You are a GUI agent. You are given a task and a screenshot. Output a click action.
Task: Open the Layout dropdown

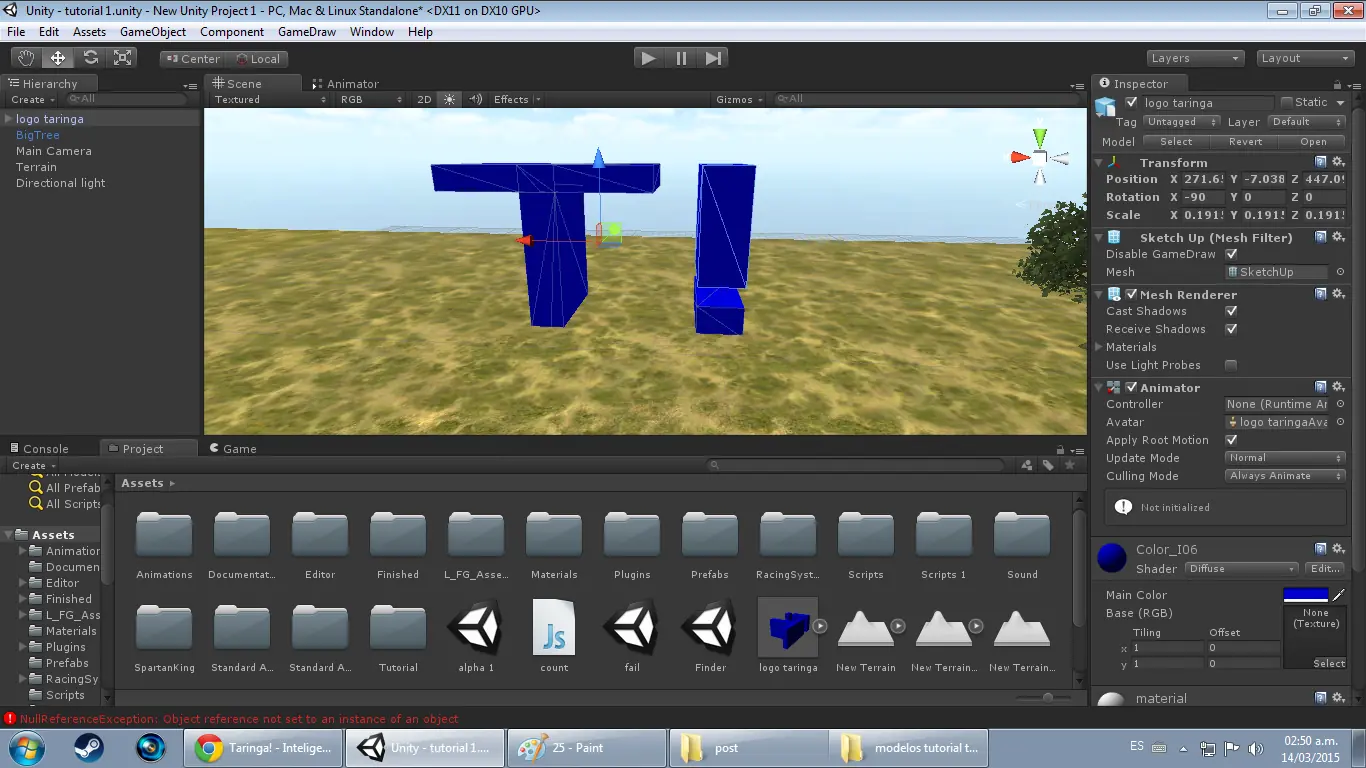tap(1305, 58)
